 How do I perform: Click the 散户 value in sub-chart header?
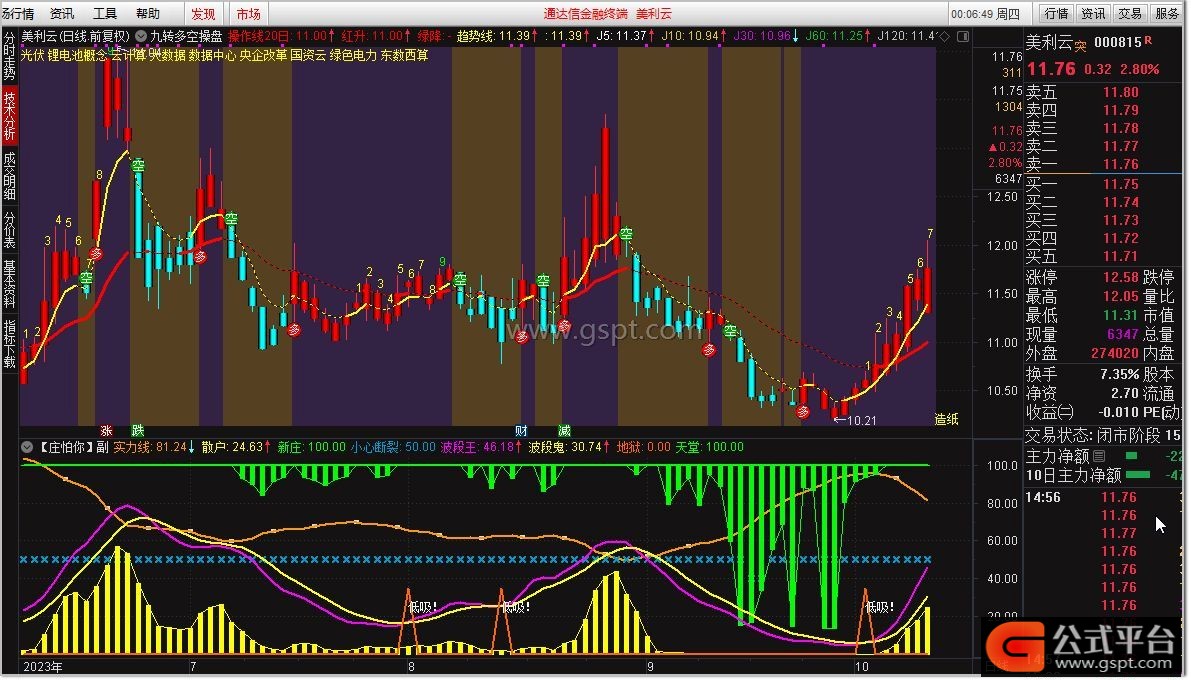(x=247, y=448)
